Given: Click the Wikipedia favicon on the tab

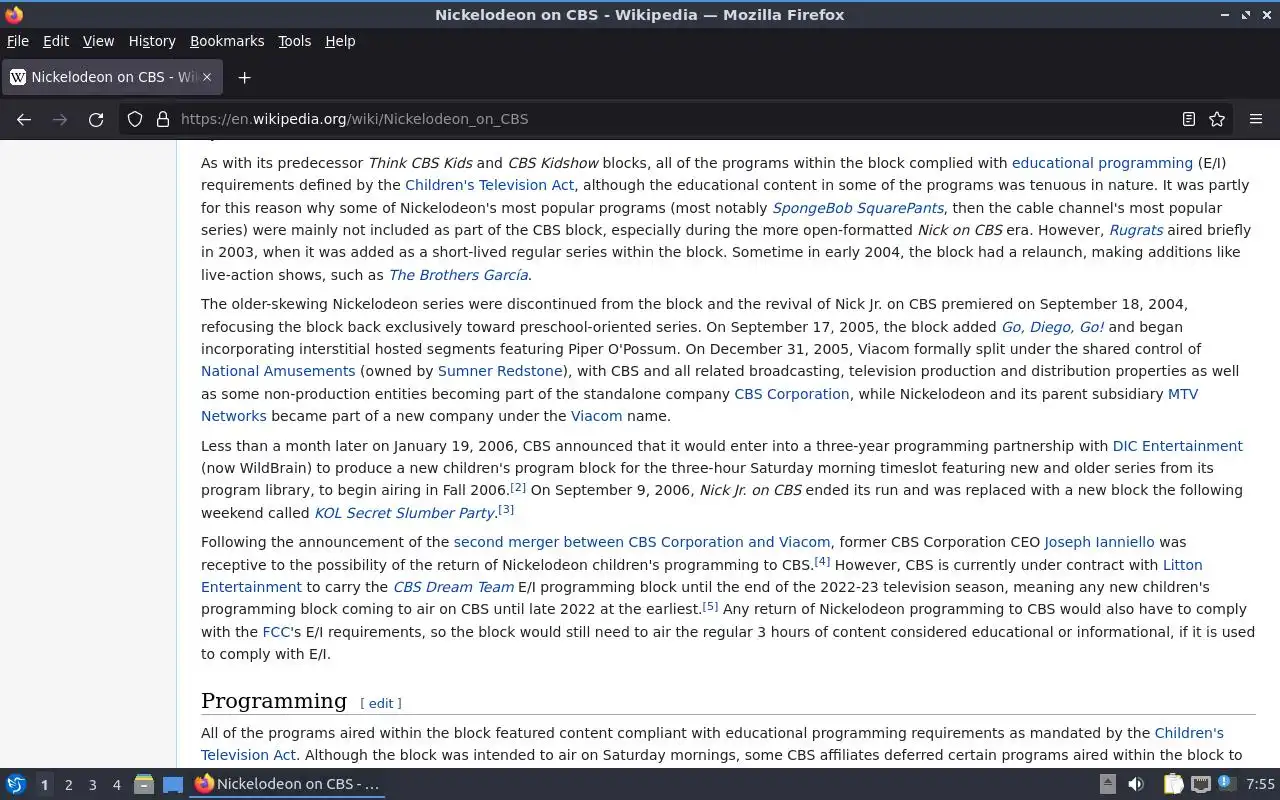Looking at the screenshot, I should click(x=18, y=77).
